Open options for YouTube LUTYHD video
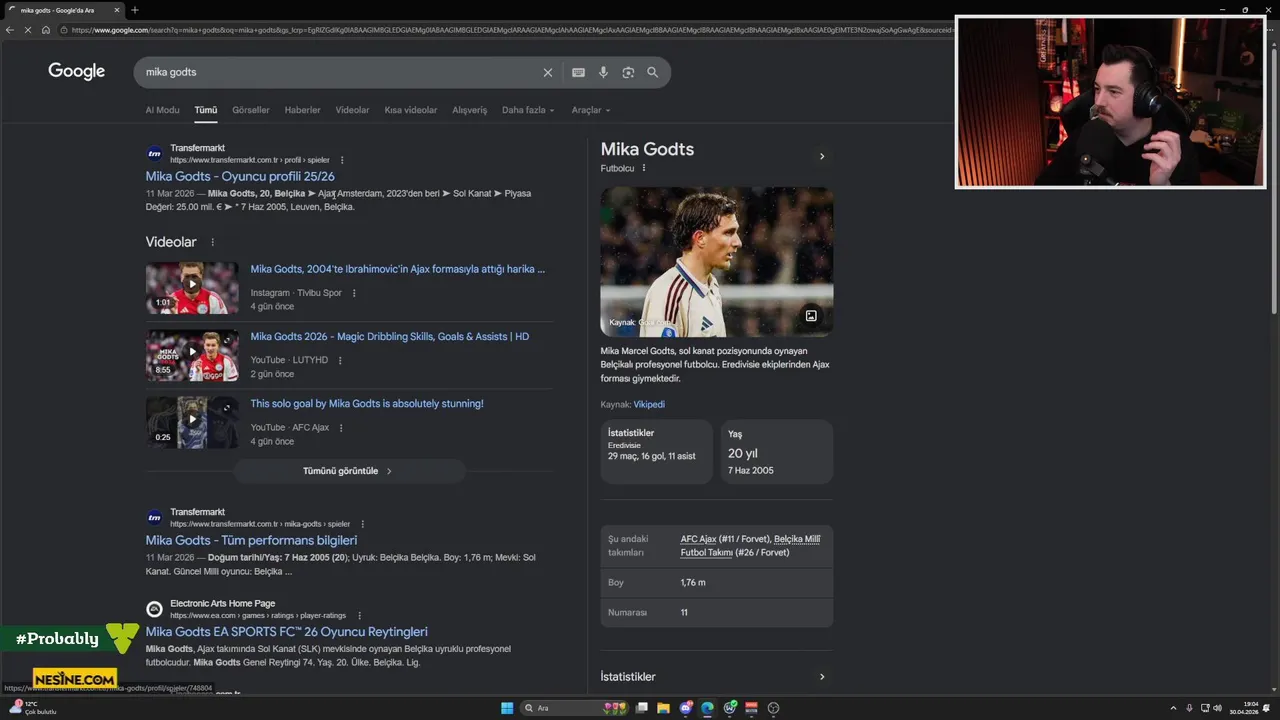Image resolution: width=1280 pixels, height=720 pixels. 340,360
